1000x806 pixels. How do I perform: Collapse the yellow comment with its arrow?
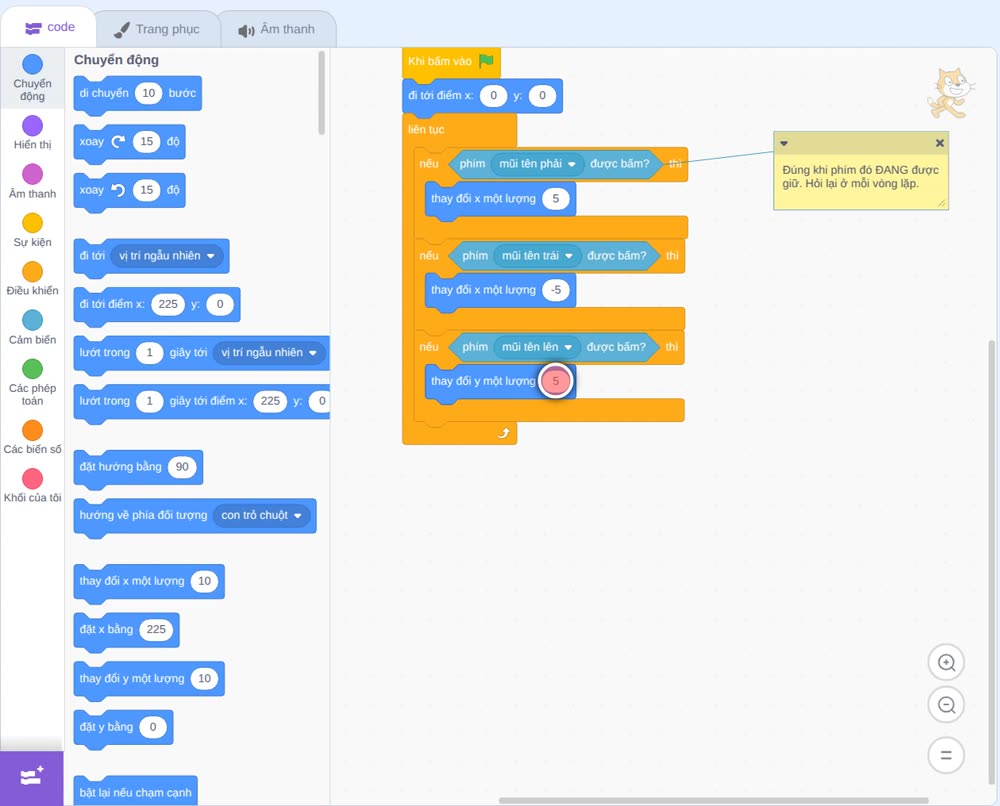click(x=784, y=143)
